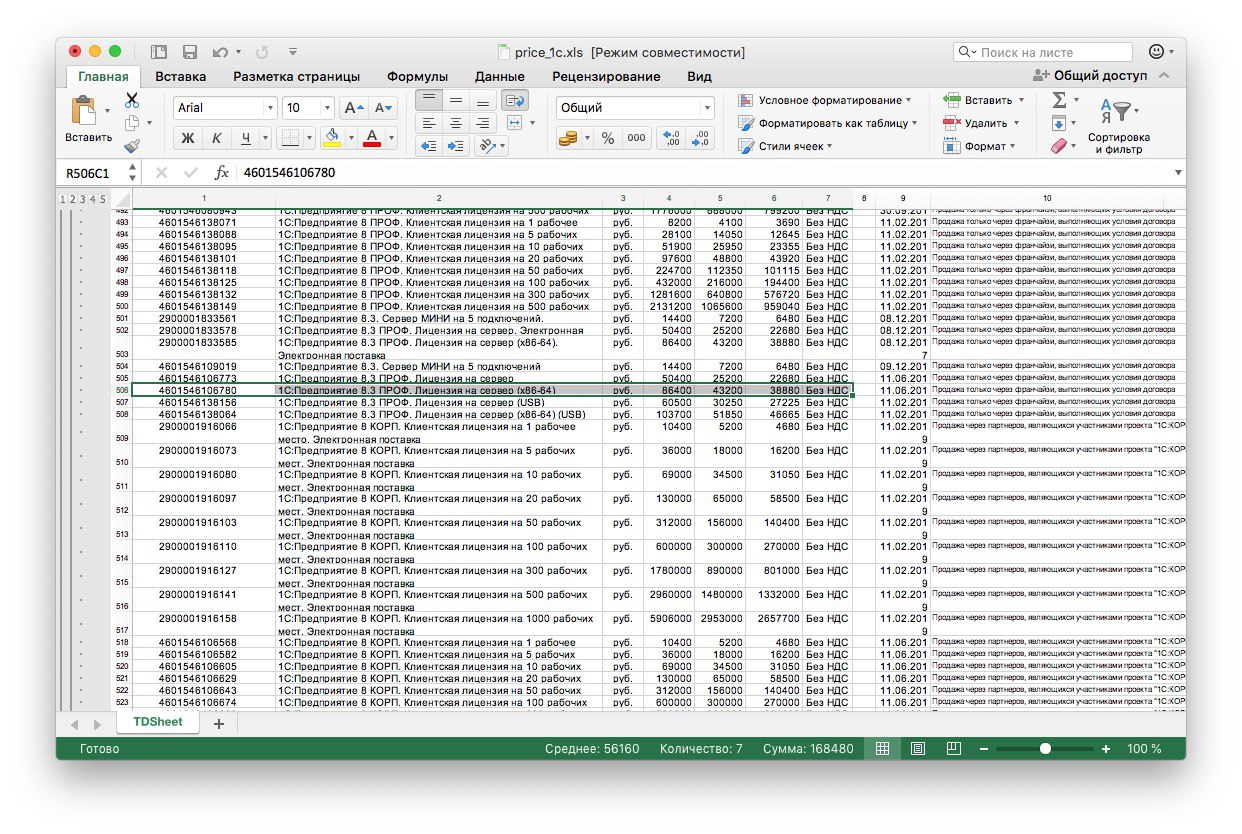Decrease font size with the small A icon
The width and height of the screenshot is (1242, 834).
pyautogui.click(x=383, y=108)
